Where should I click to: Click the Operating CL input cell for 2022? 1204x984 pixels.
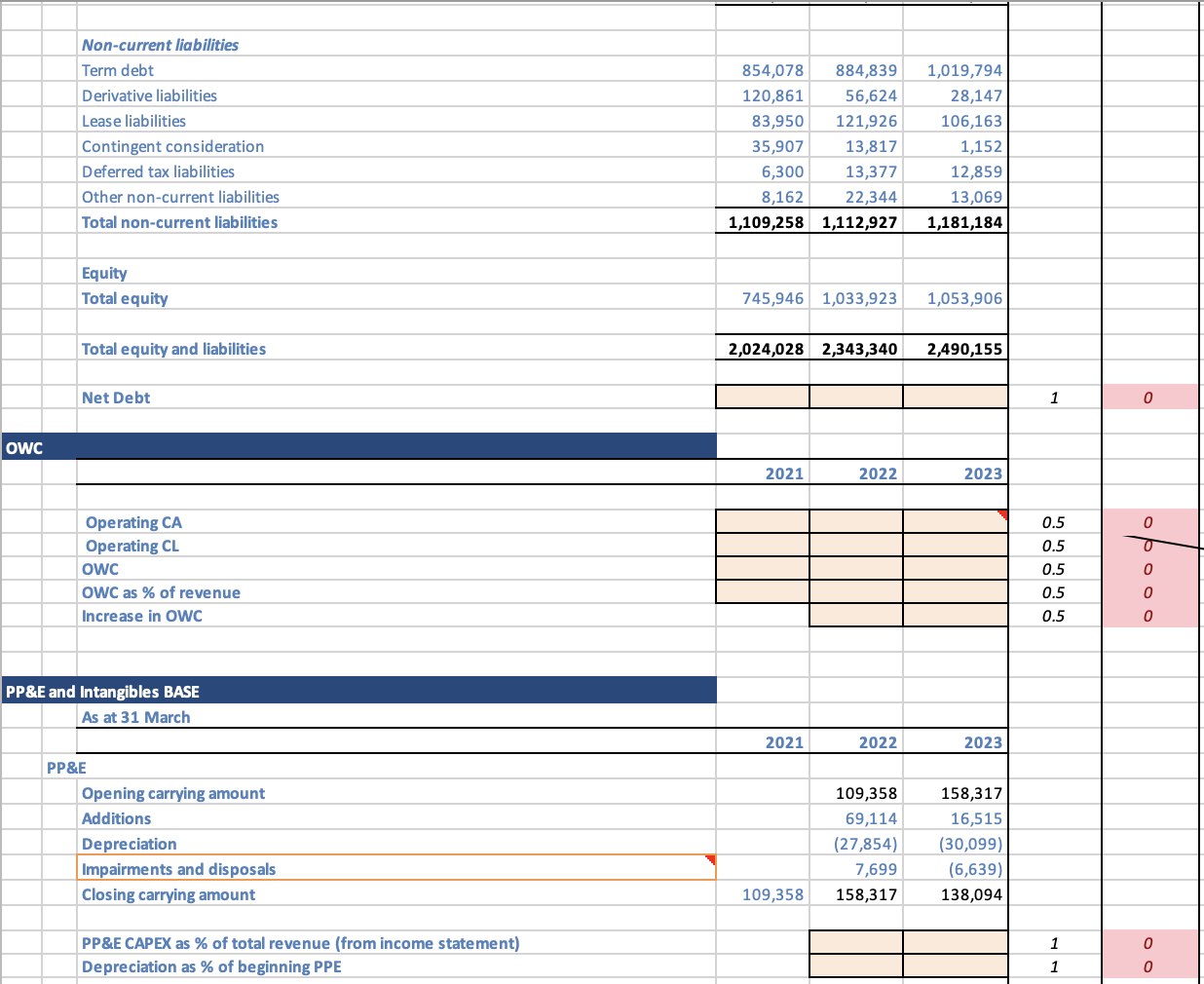[856, 546]
